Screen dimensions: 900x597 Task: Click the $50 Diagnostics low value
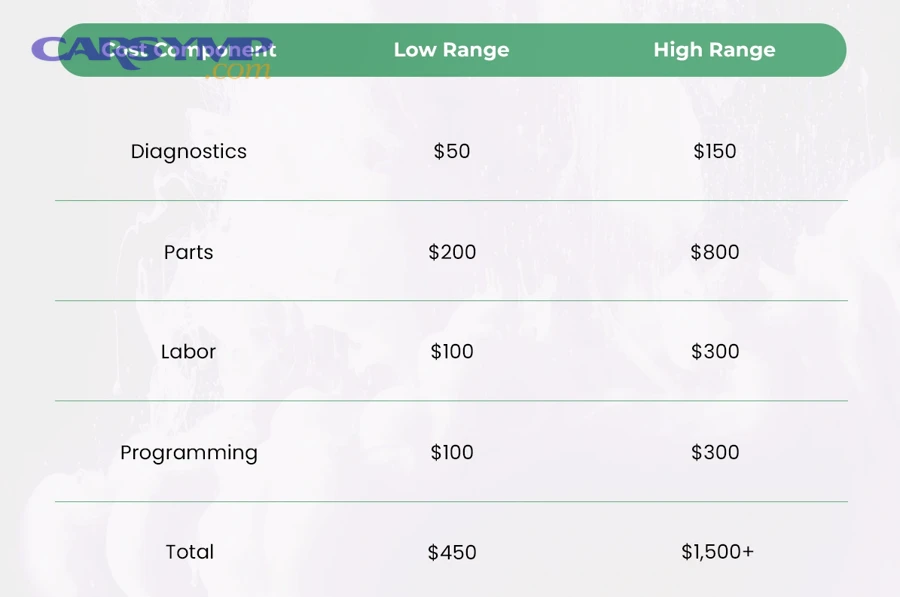tap(451, 152)
